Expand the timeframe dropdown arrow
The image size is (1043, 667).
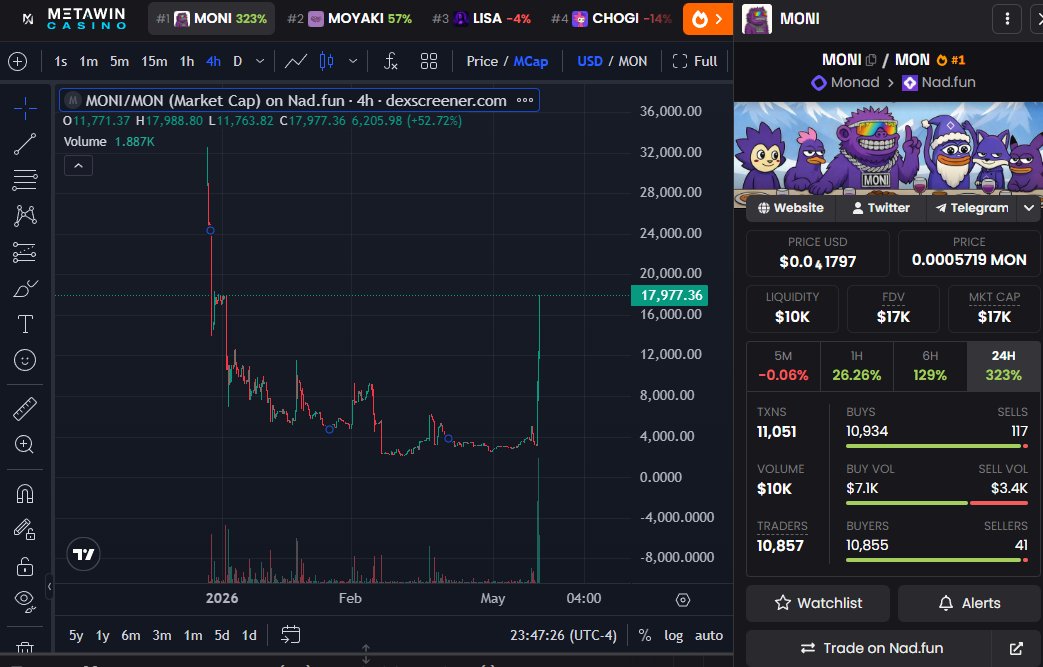[x=260, y=61]
